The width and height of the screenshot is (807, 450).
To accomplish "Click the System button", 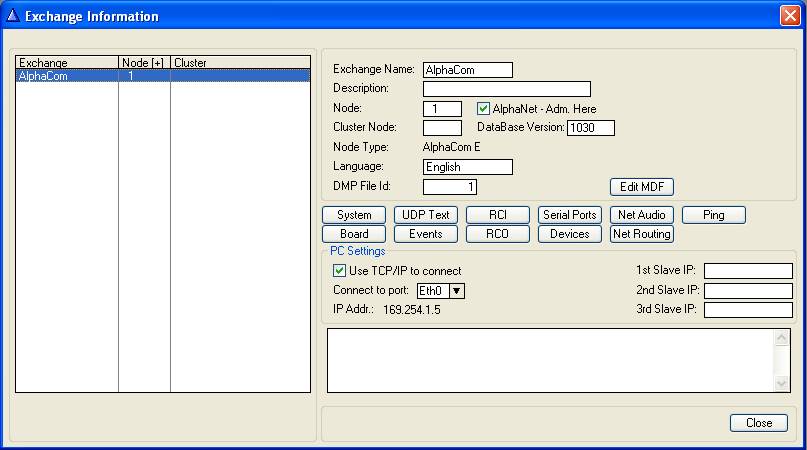I will (354, 215).
